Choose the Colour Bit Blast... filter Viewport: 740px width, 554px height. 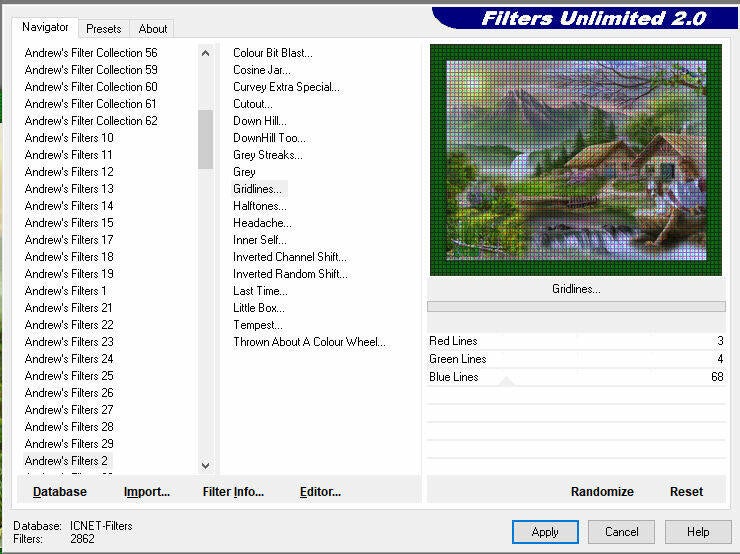273,53
